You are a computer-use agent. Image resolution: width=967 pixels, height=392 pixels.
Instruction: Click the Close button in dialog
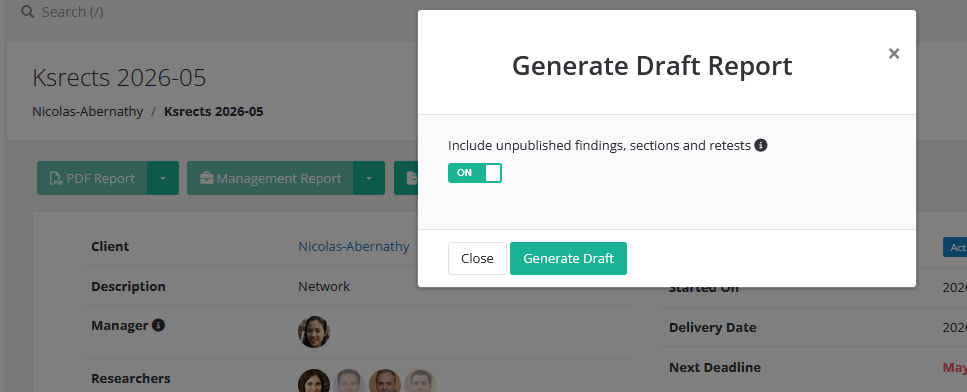477,258
